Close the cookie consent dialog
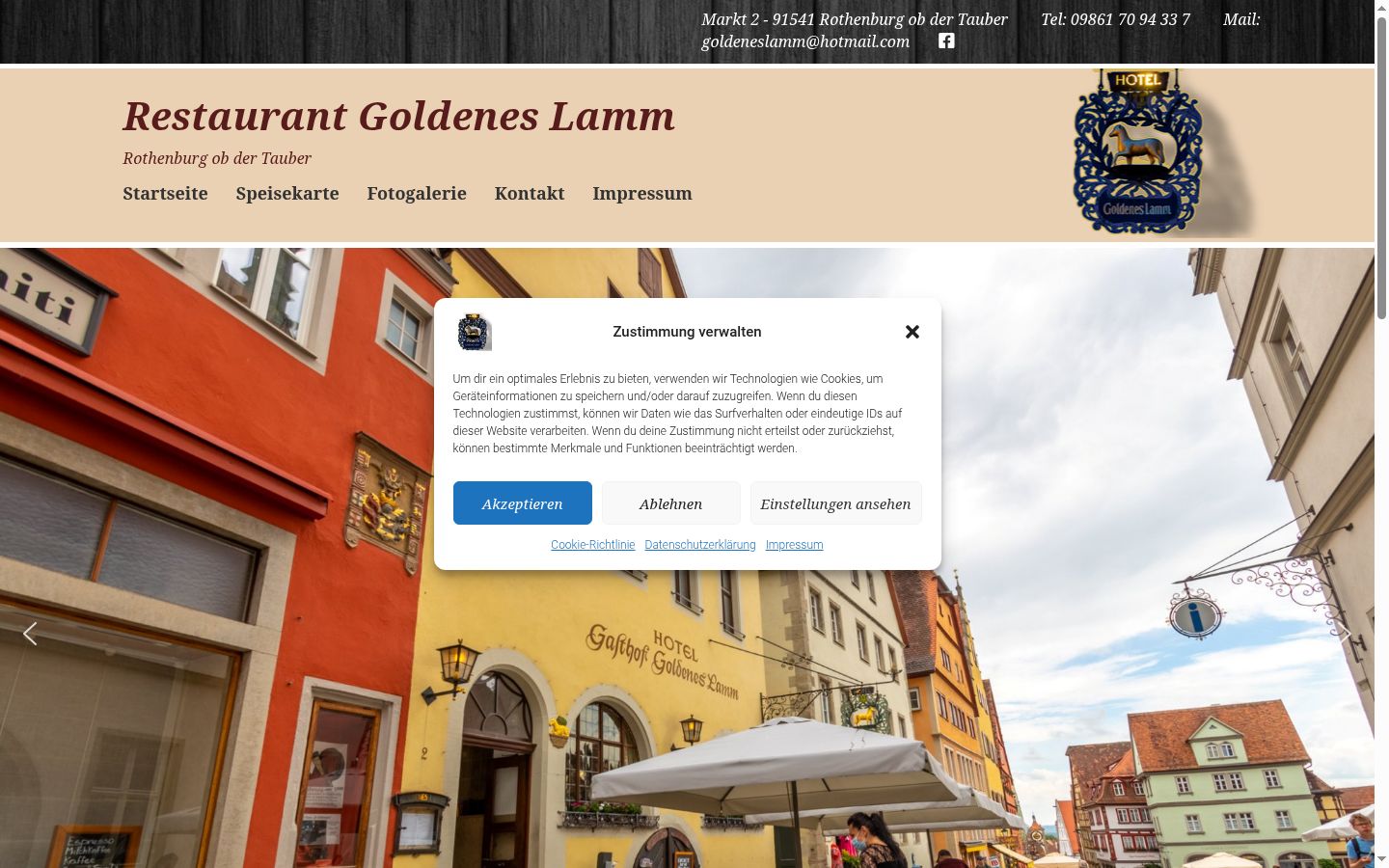 tap(912, 332)
